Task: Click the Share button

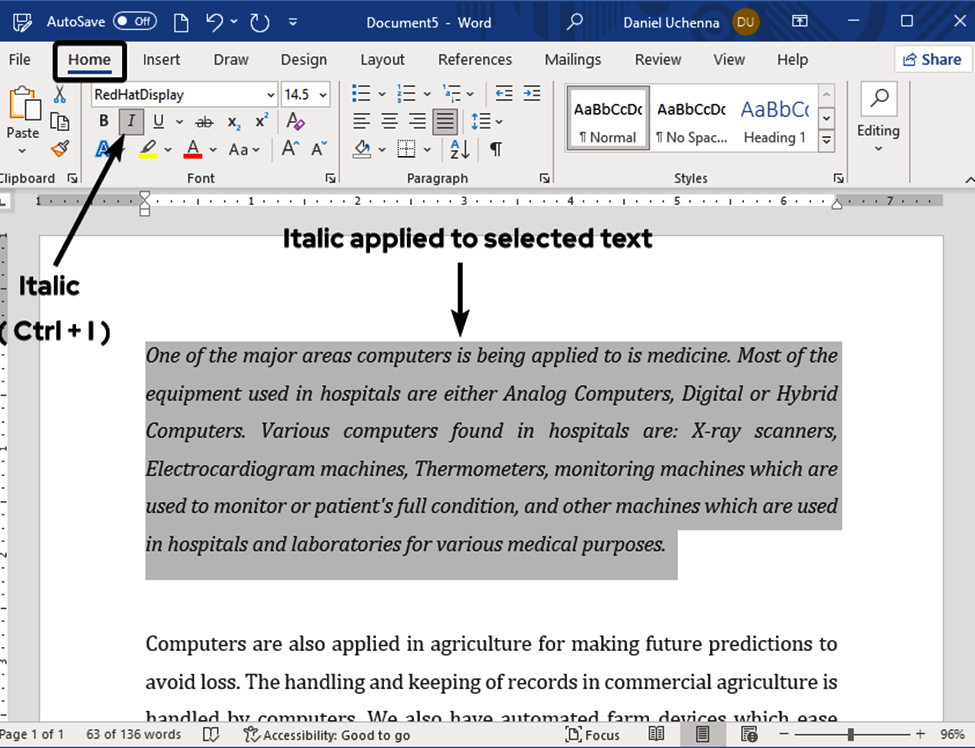Action: pyautogui.click(x=932, y=60)
